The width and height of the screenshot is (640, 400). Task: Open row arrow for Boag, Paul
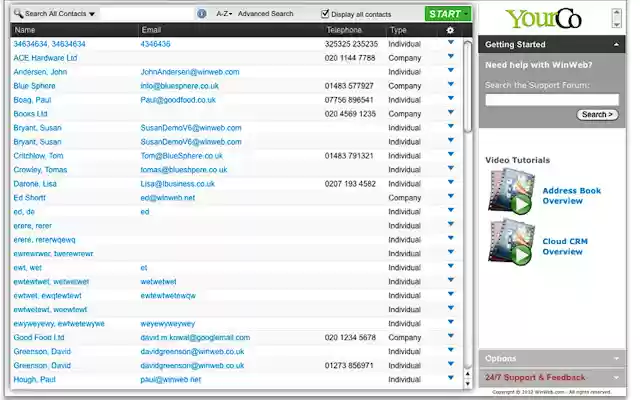451,98
